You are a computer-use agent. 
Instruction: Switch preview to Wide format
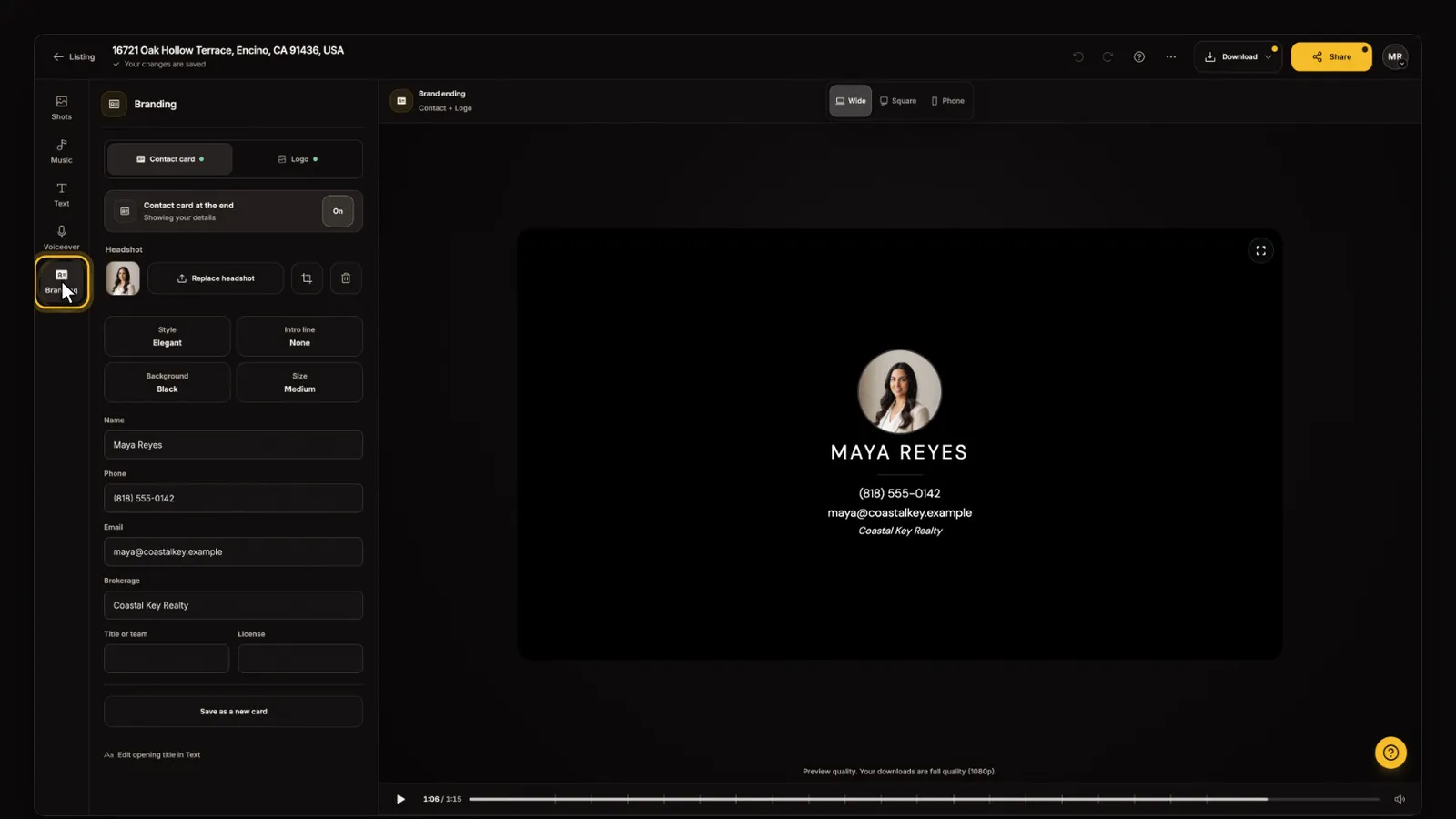coord(850,101)
